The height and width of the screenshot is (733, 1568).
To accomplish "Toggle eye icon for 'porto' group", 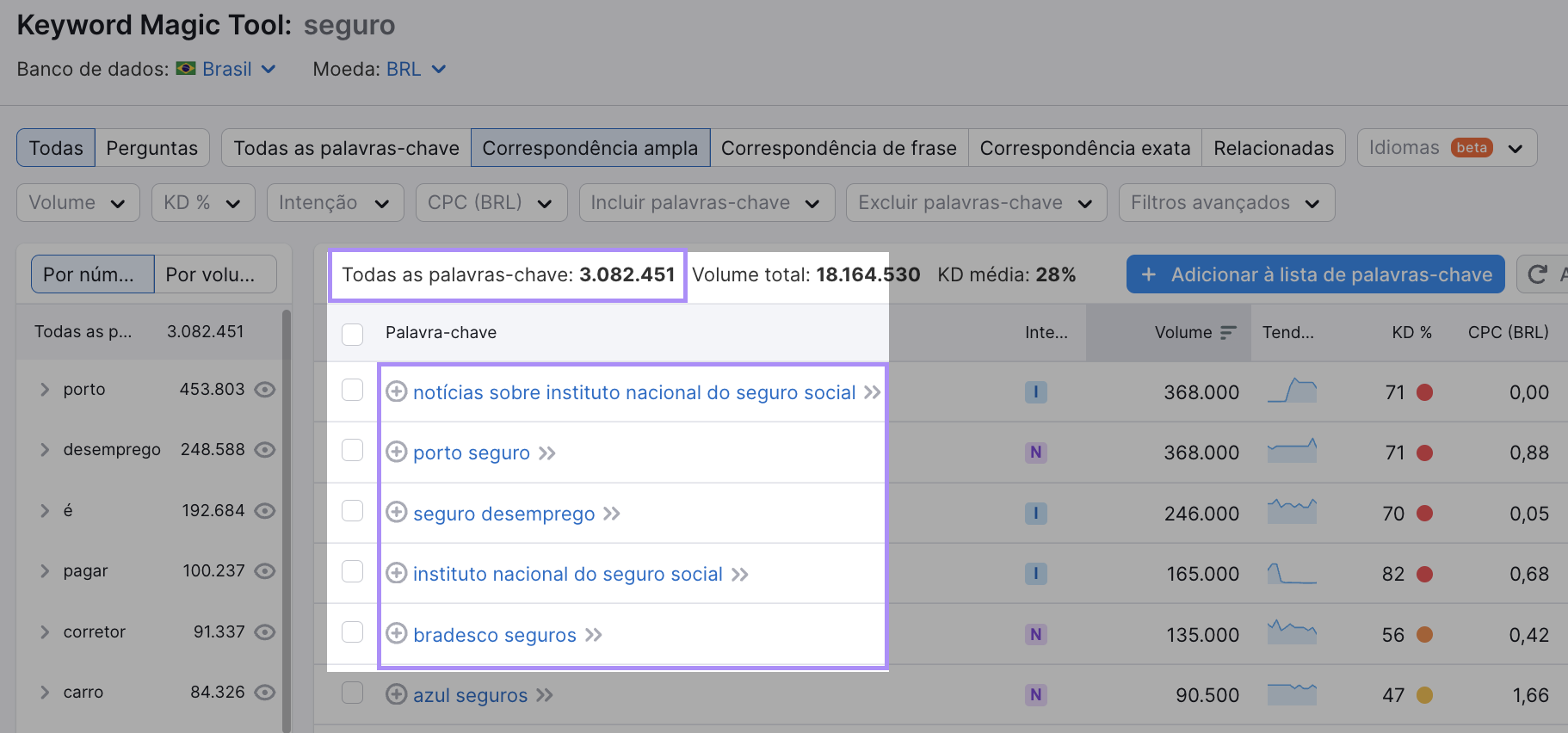I will pos(265,390).
